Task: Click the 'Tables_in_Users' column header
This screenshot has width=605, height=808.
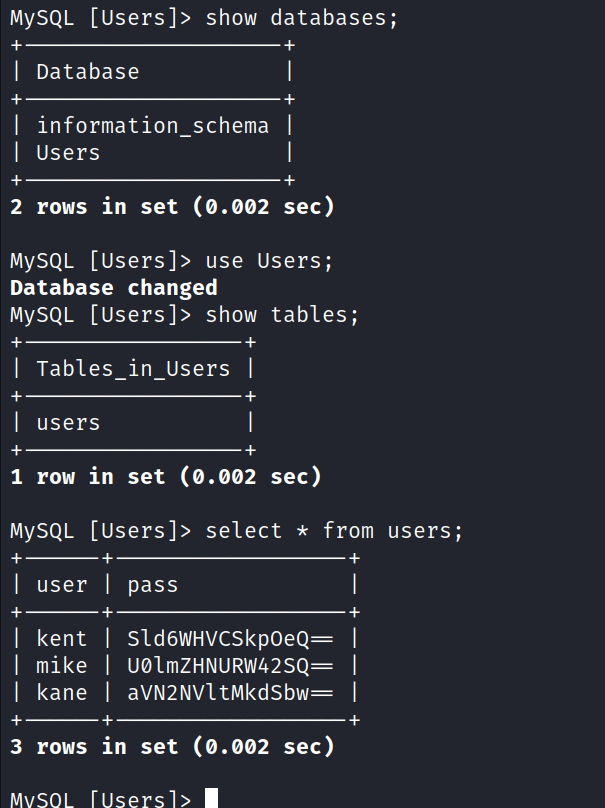Action: coord(133,369)
